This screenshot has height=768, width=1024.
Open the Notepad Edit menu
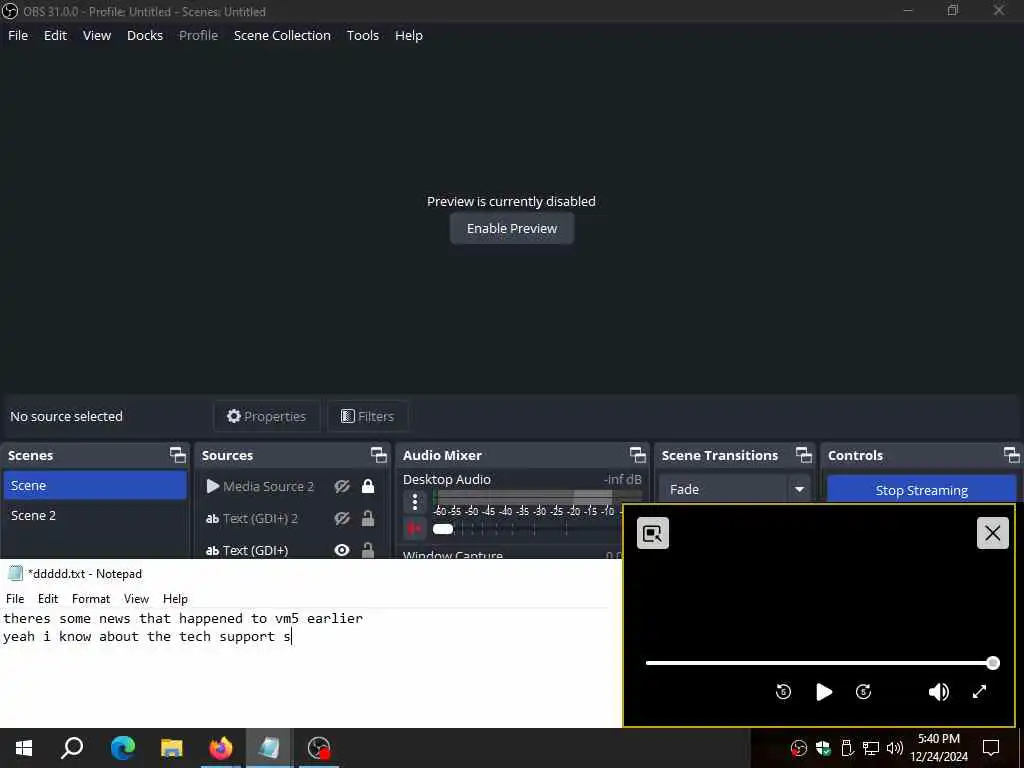coord(48,598)
